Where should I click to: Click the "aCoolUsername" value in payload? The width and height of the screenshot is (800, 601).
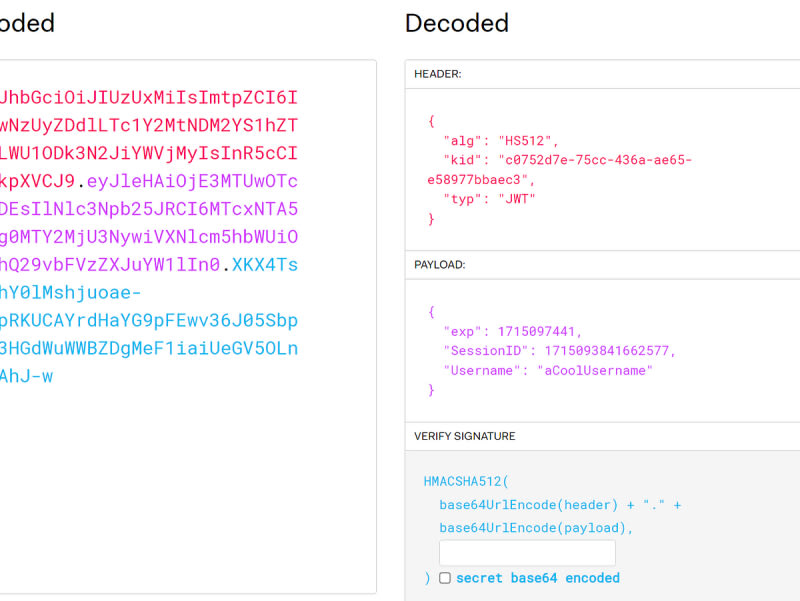point(594,370)
